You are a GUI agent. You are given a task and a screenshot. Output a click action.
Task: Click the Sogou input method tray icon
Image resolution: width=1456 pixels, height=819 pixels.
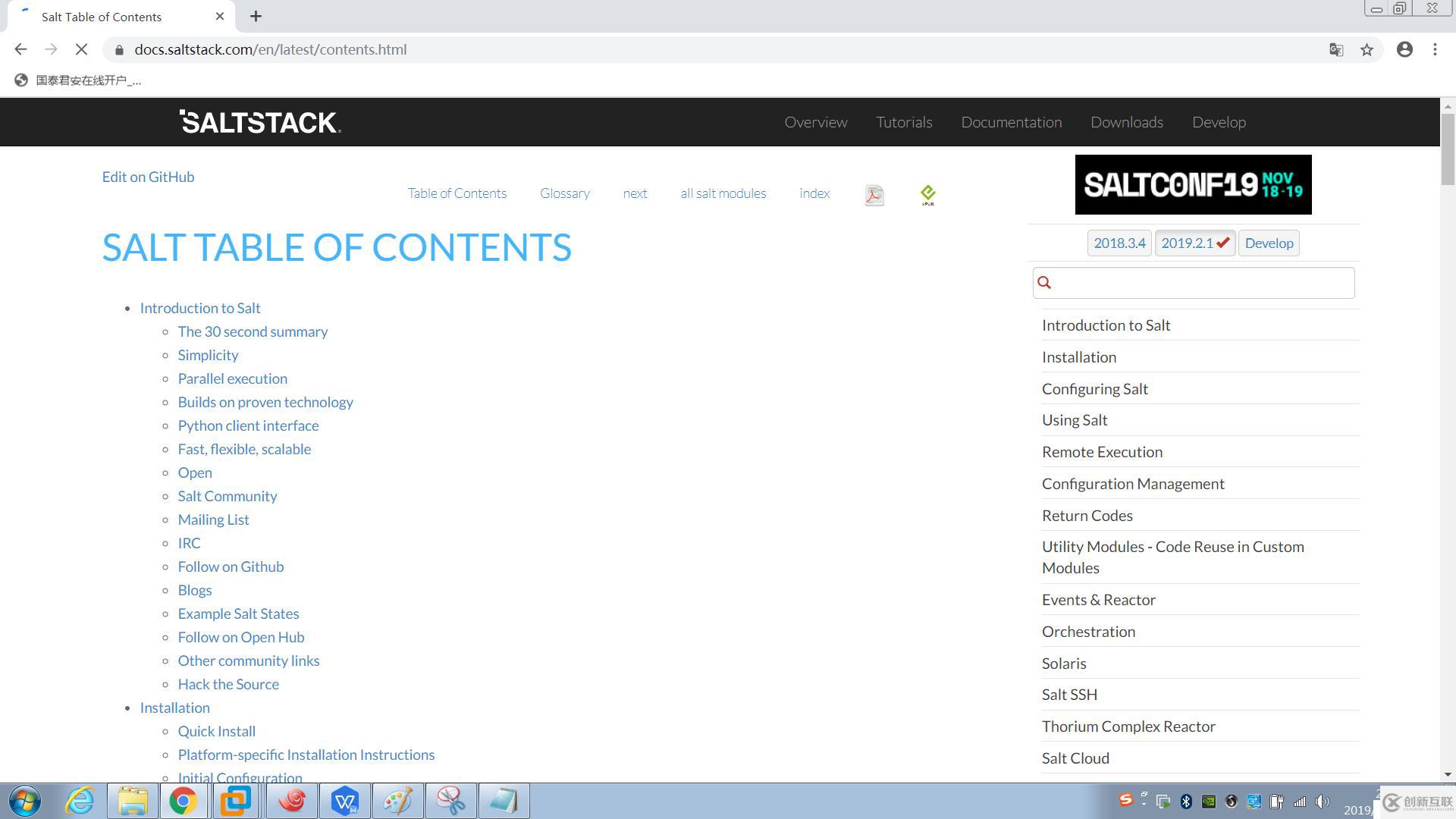point(1126,800)
